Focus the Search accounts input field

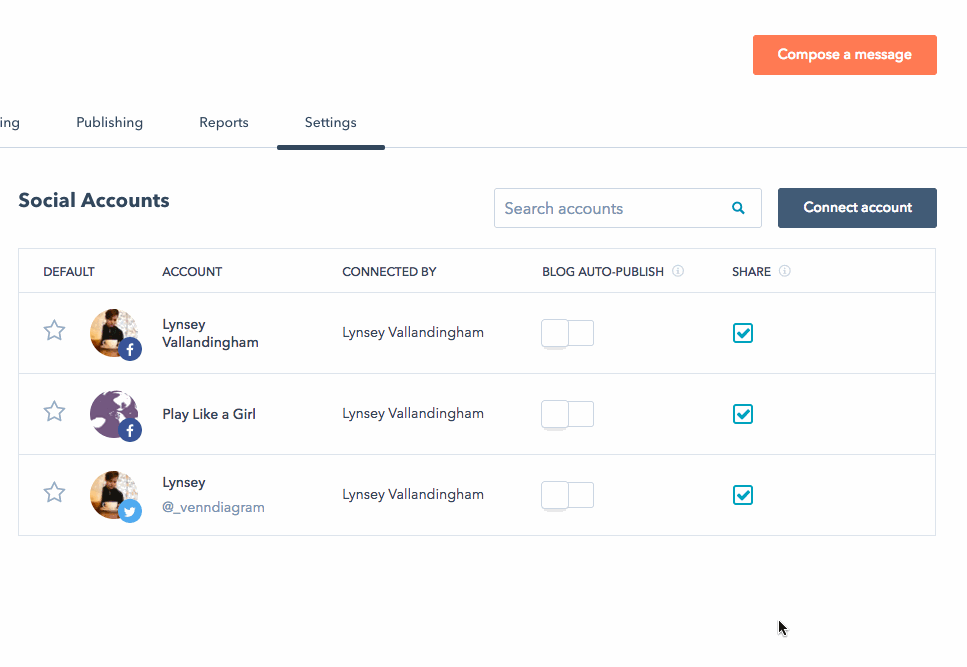point(610,208)
